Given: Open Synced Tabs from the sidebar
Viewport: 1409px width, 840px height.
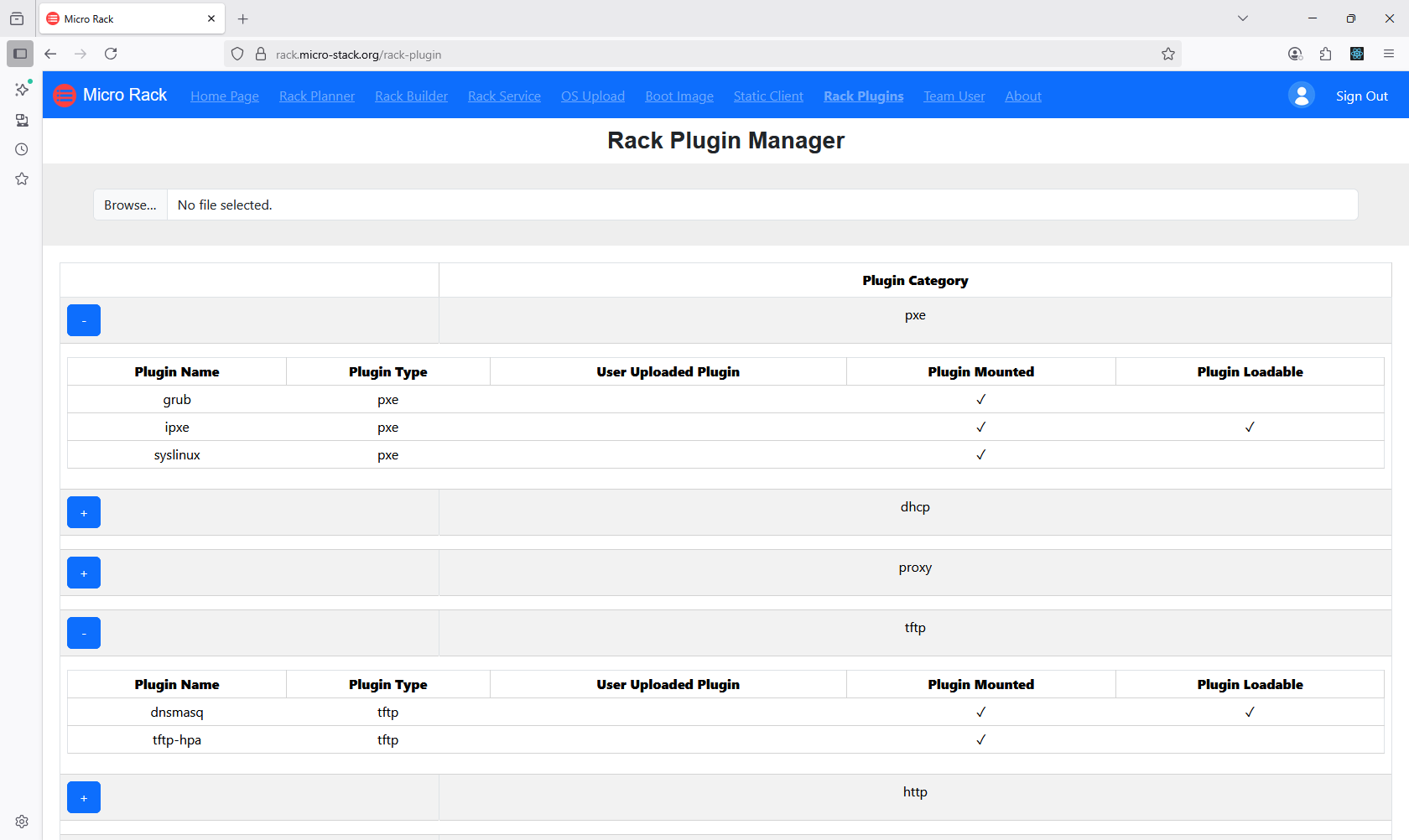Looking at the screenshot, I should 21,120.
